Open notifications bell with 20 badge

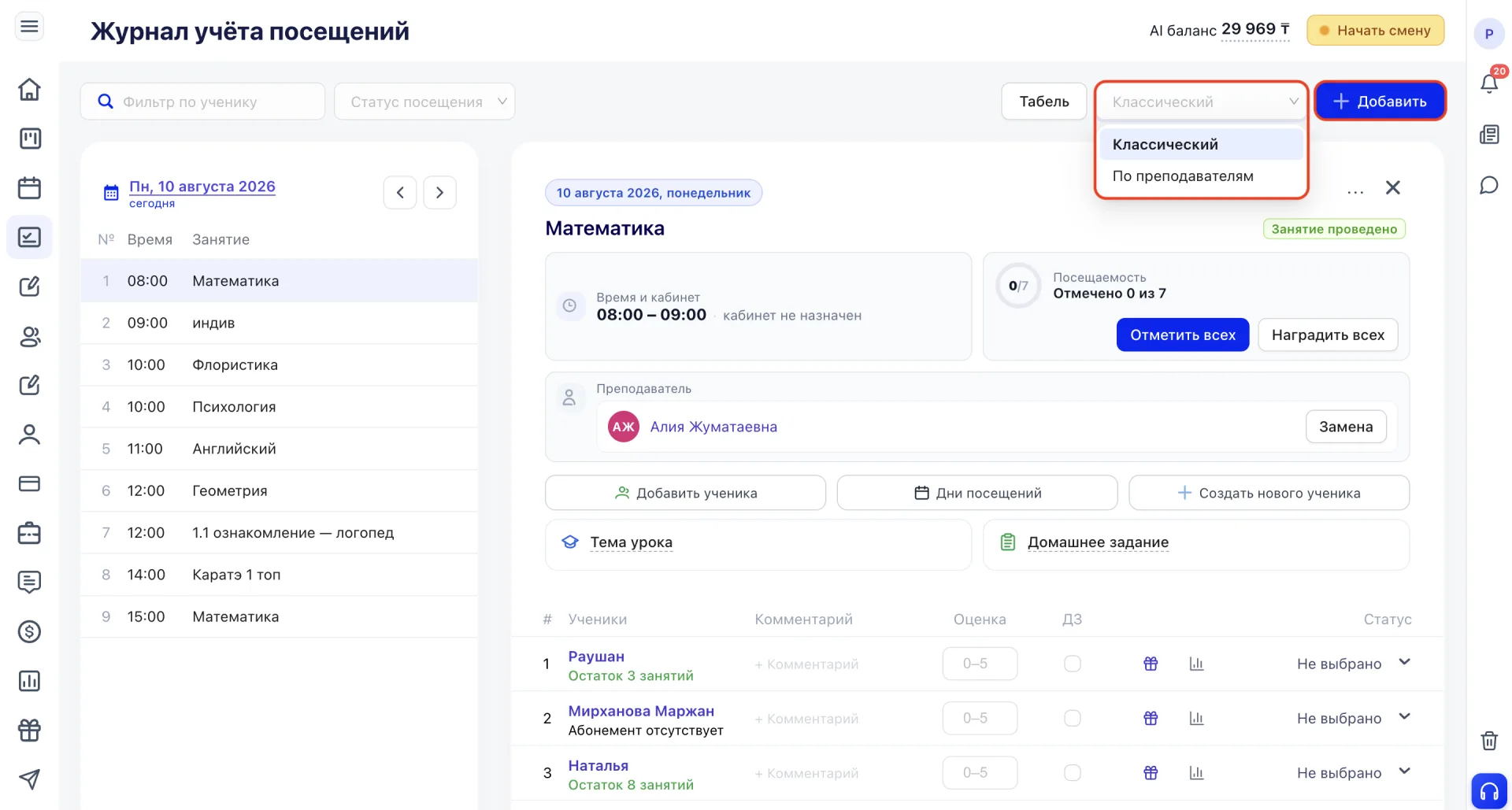[1489, 83]
